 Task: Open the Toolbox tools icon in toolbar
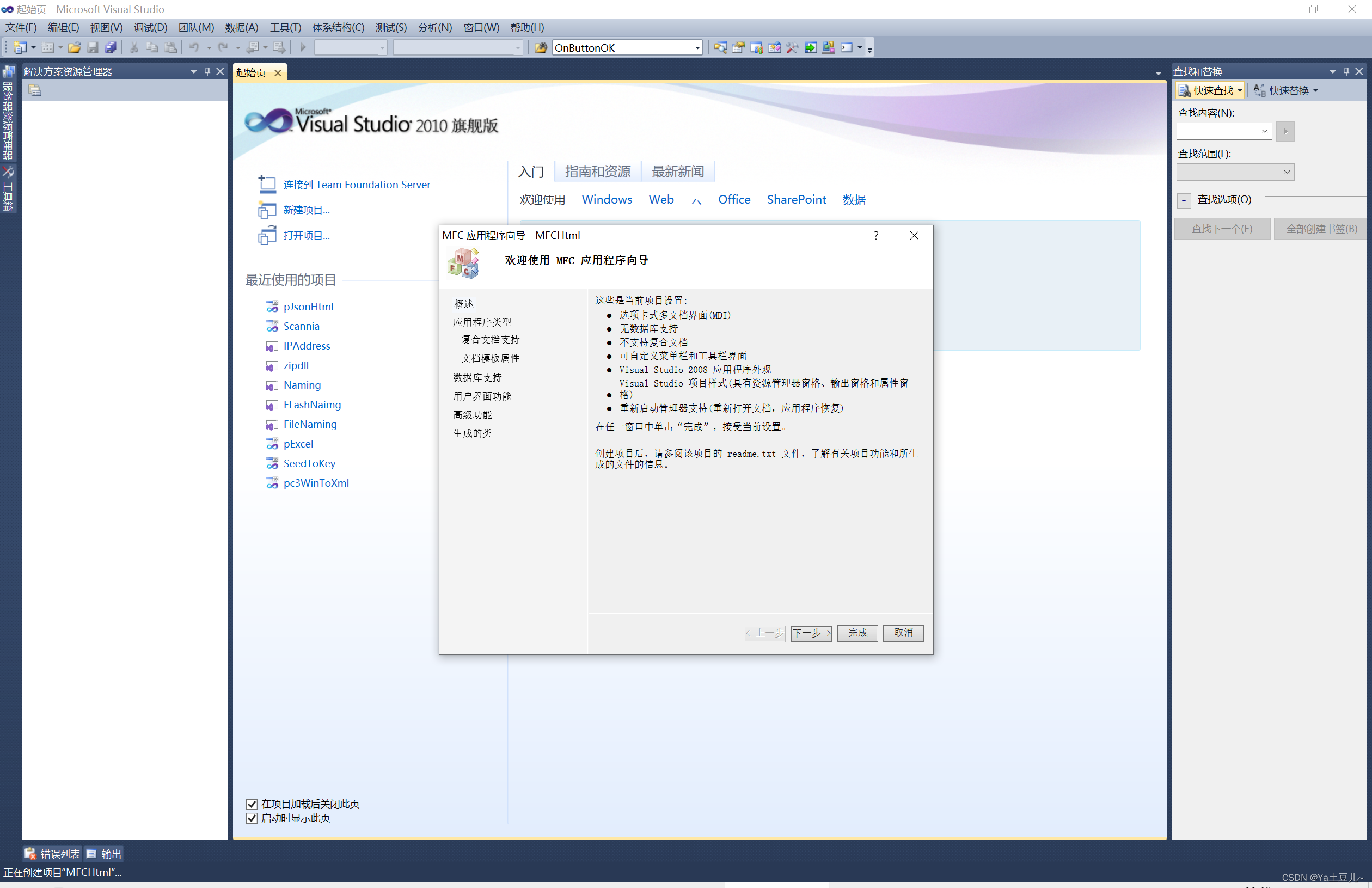pyautogui.click(x=793, y=48)
